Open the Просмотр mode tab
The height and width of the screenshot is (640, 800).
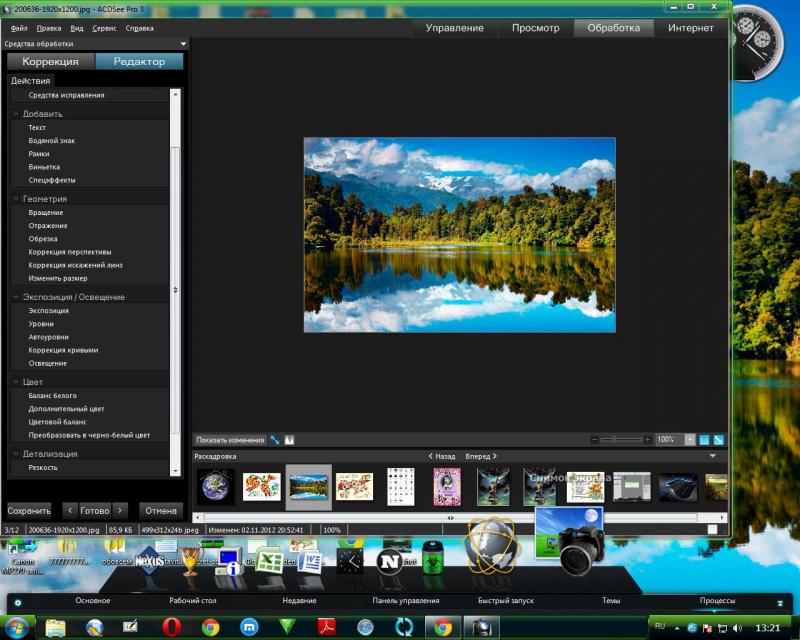point(535,28)
